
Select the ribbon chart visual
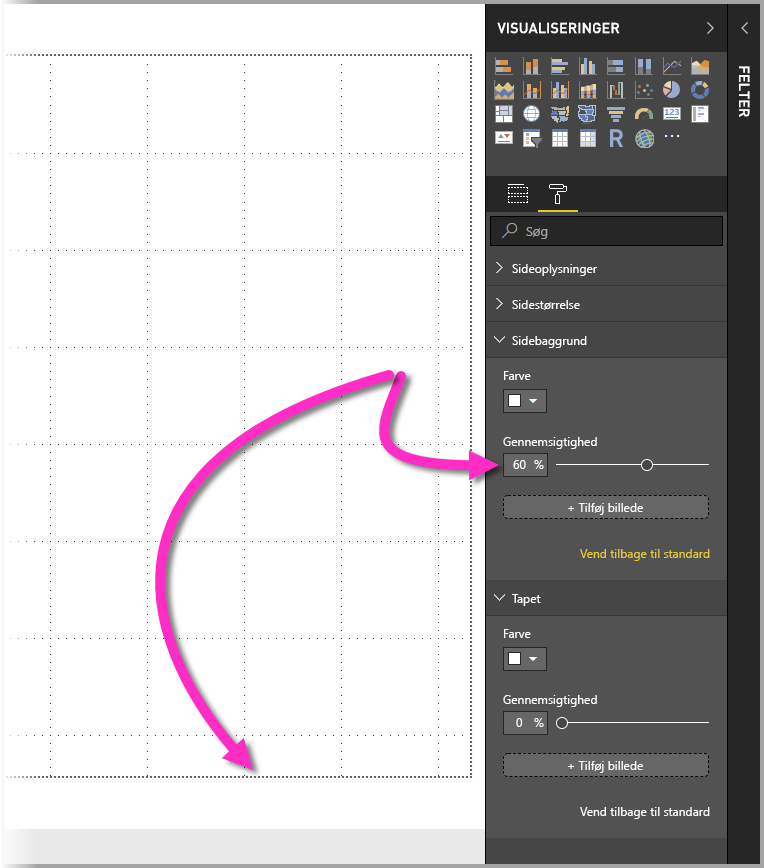pos(588,90)
